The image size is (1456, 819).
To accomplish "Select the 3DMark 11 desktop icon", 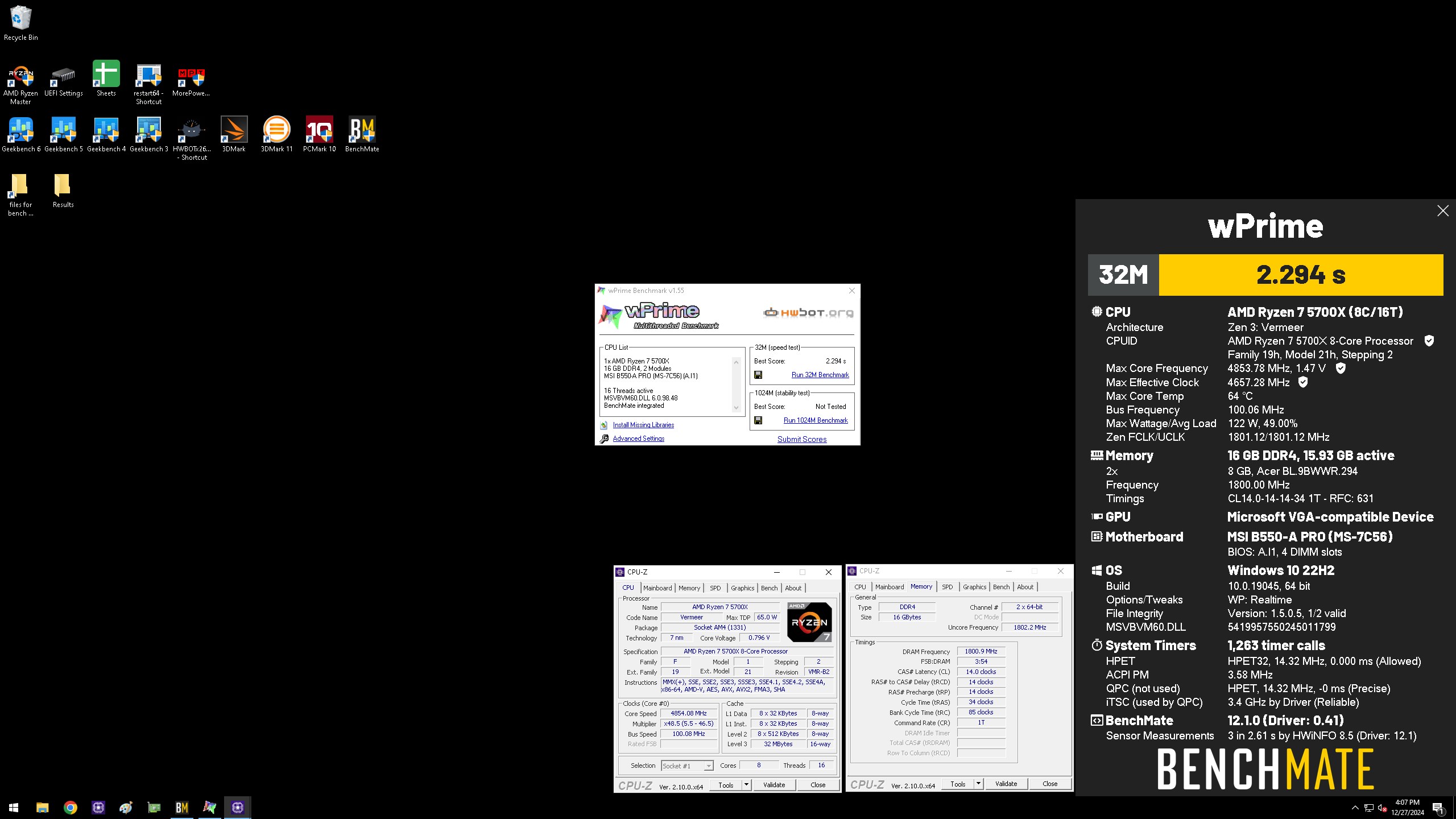I will coord(276,134).
